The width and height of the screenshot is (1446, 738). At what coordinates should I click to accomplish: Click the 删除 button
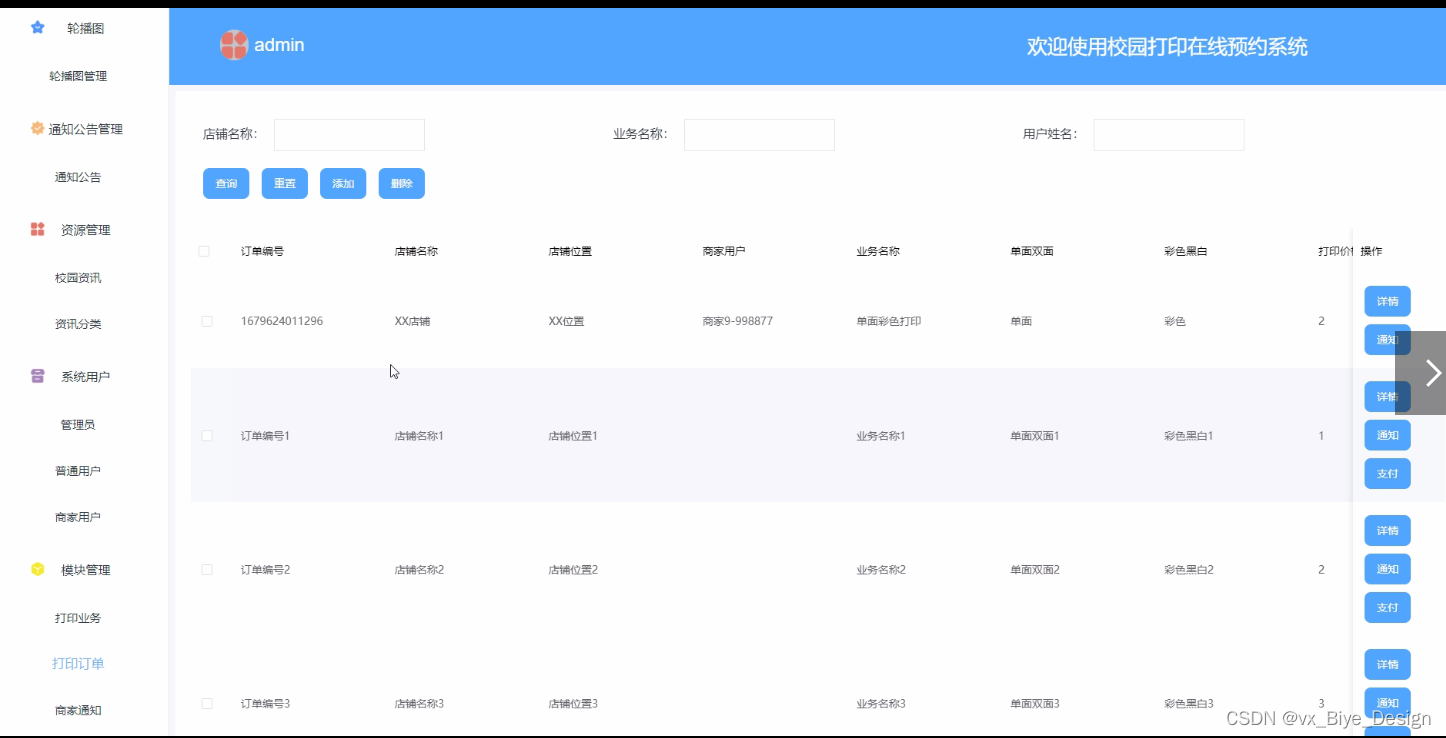402,183
